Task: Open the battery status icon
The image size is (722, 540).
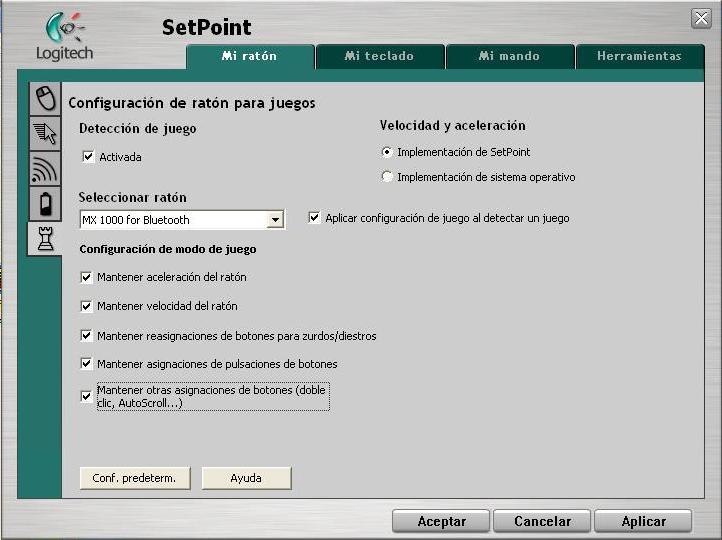Action: (x=45, y=204)
